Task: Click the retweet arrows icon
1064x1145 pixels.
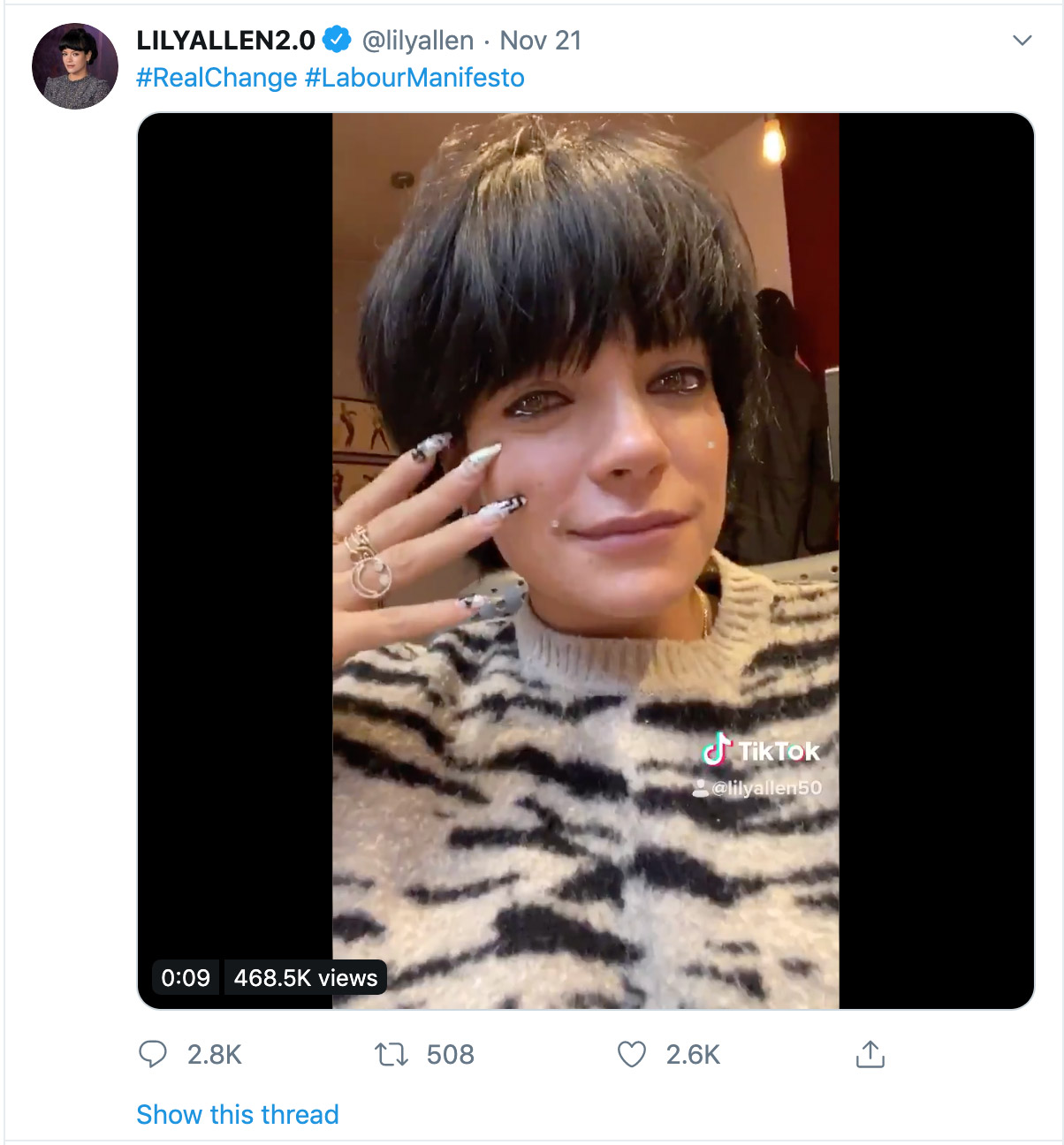Action: (x=391, y=1054)
